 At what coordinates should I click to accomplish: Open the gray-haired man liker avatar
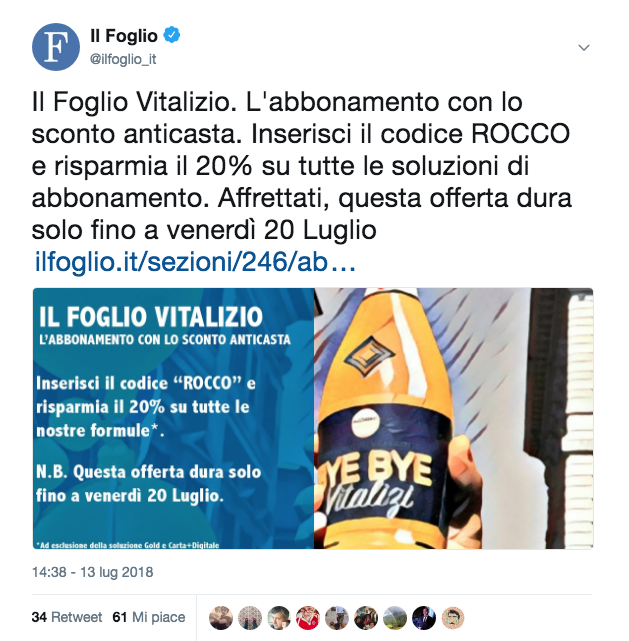[x=279, y=617]
